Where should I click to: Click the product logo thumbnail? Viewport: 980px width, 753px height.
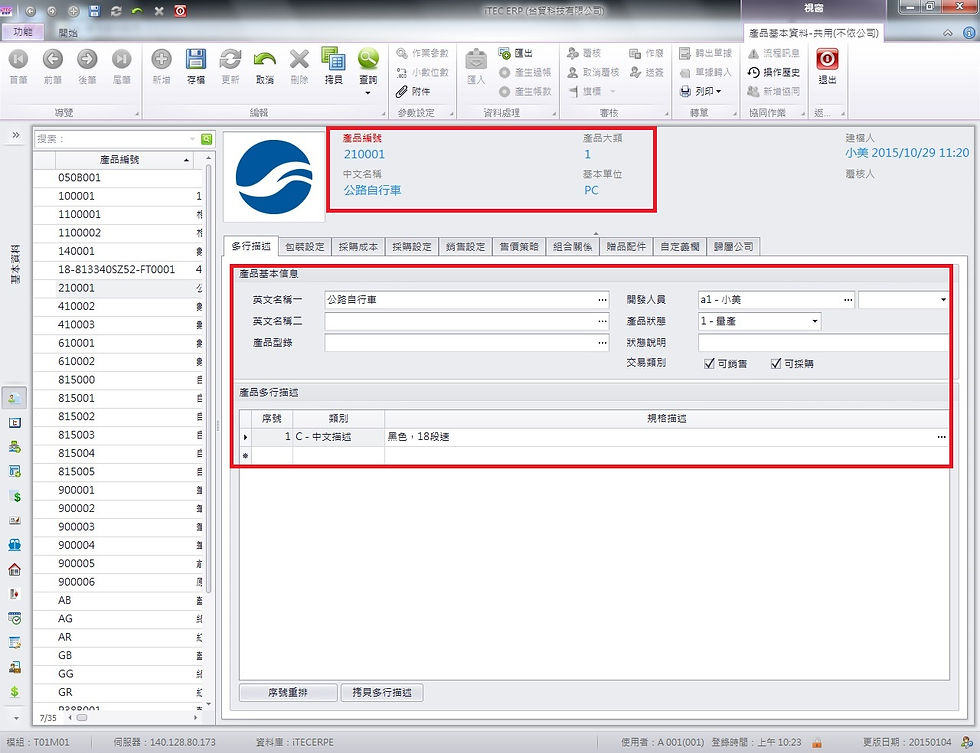click(x=273, y=177)
